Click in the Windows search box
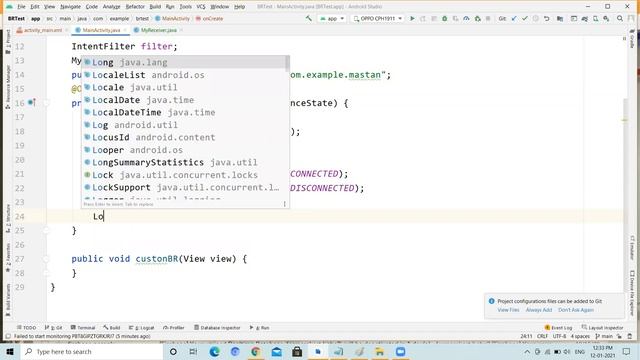This screenshot has height=360, width=640. (x=92, y=351)
